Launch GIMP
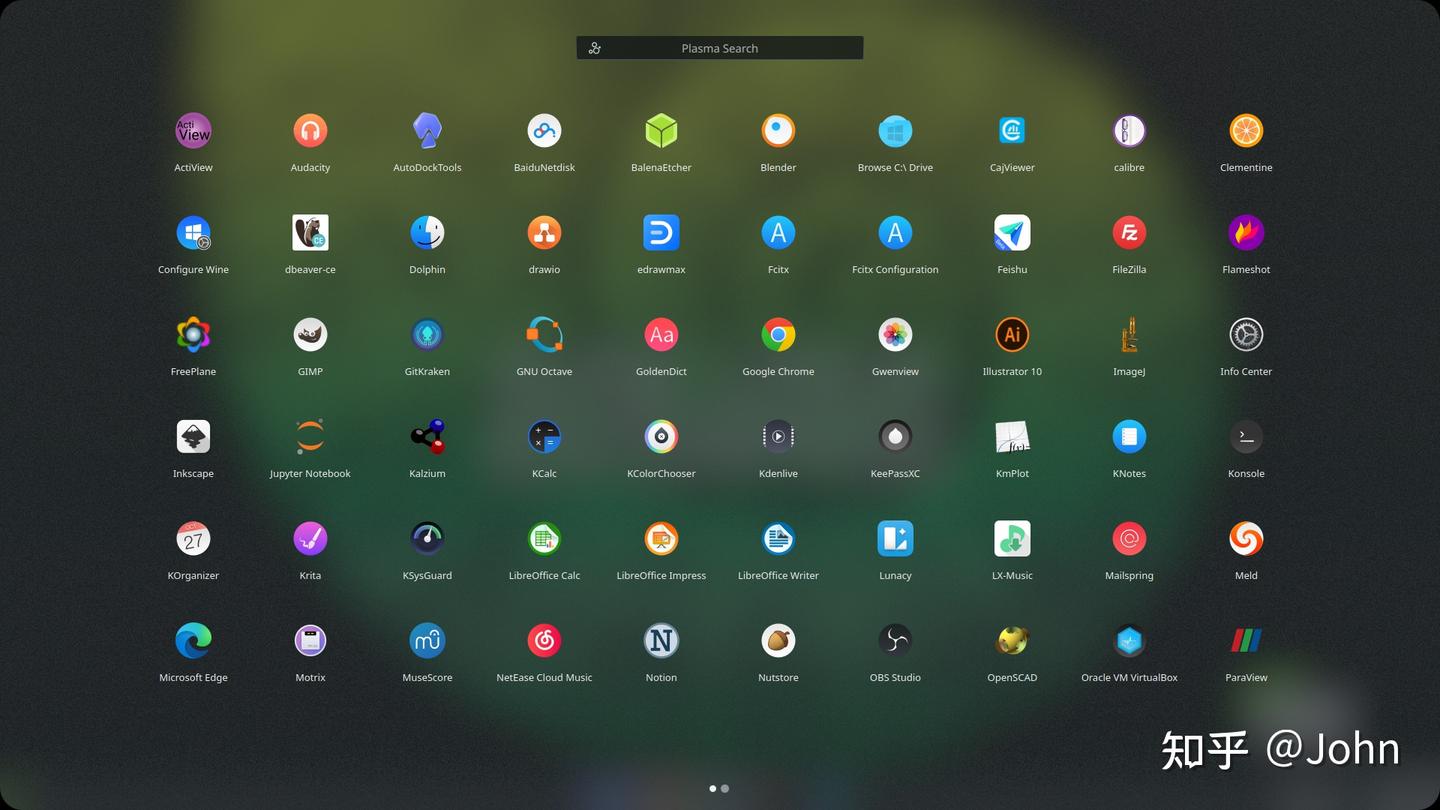Viewport: 1440px width, 810px height. (x=310, y=335)
